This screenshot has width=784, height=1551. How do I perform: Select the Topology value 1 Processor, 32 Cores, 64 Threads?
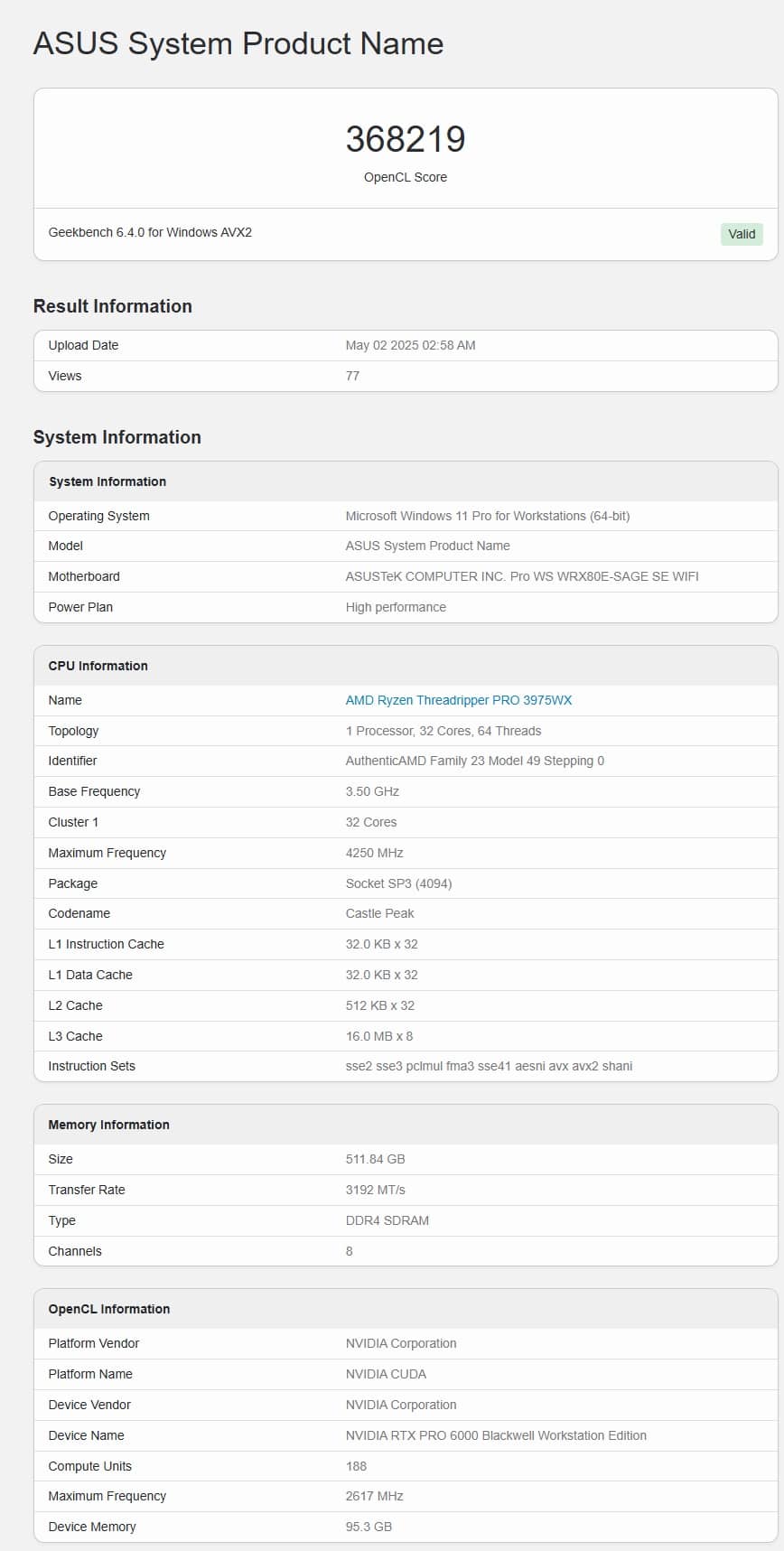pos(443,731)
